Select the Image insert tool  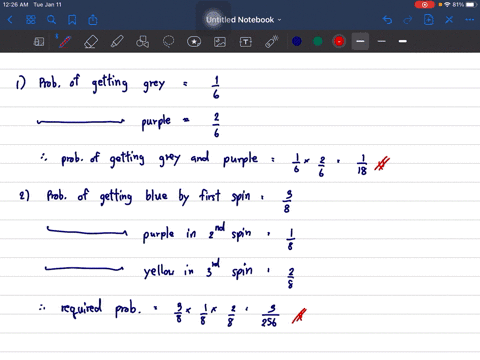point(220,42)
